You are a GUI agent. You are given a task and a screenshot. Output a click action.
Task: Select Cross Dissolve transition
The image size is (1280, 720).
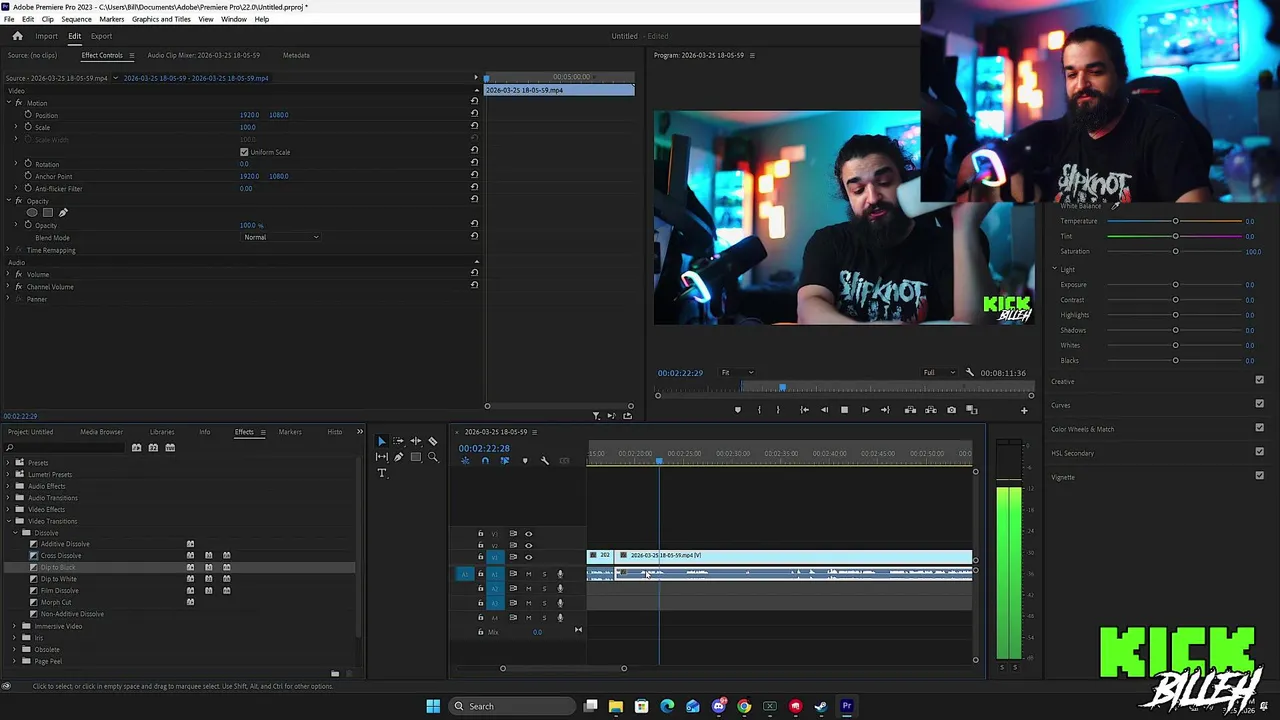click(x=61, y=556)
